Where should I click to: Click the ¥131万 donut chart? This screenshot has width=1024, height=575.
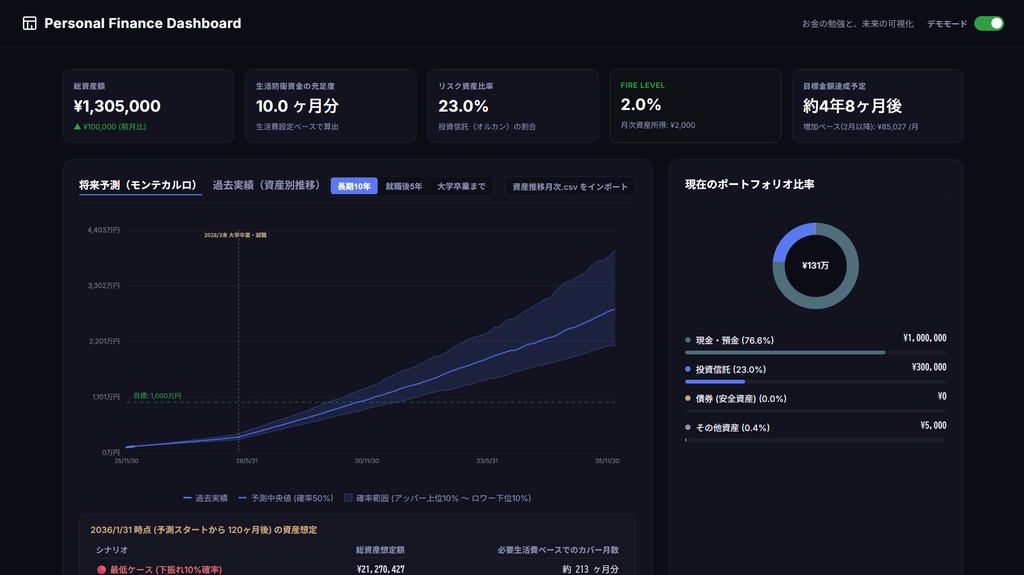(816, 266)
